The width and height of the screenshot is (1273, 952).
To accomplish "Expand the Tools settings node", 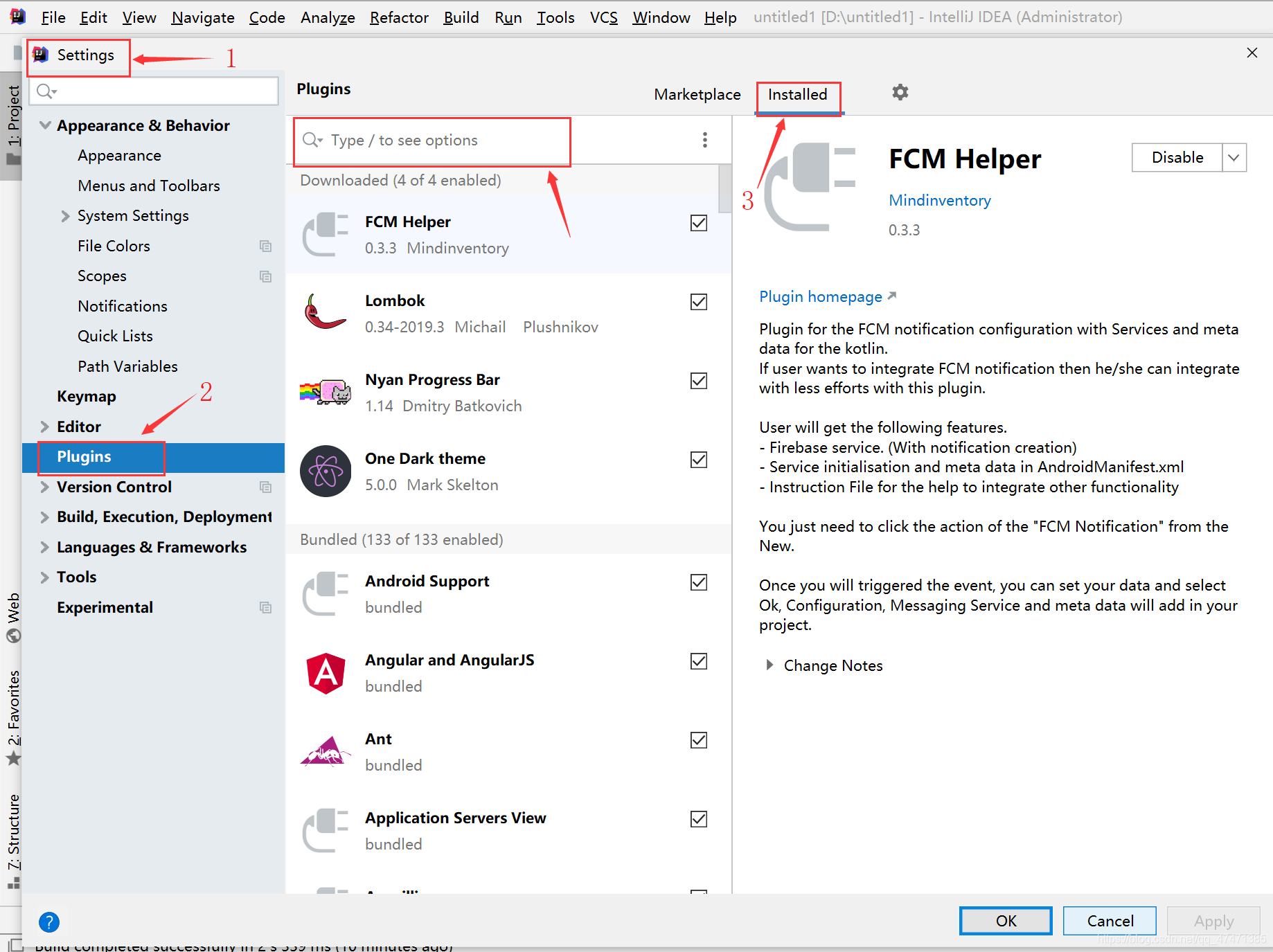I will pos(44,577).
